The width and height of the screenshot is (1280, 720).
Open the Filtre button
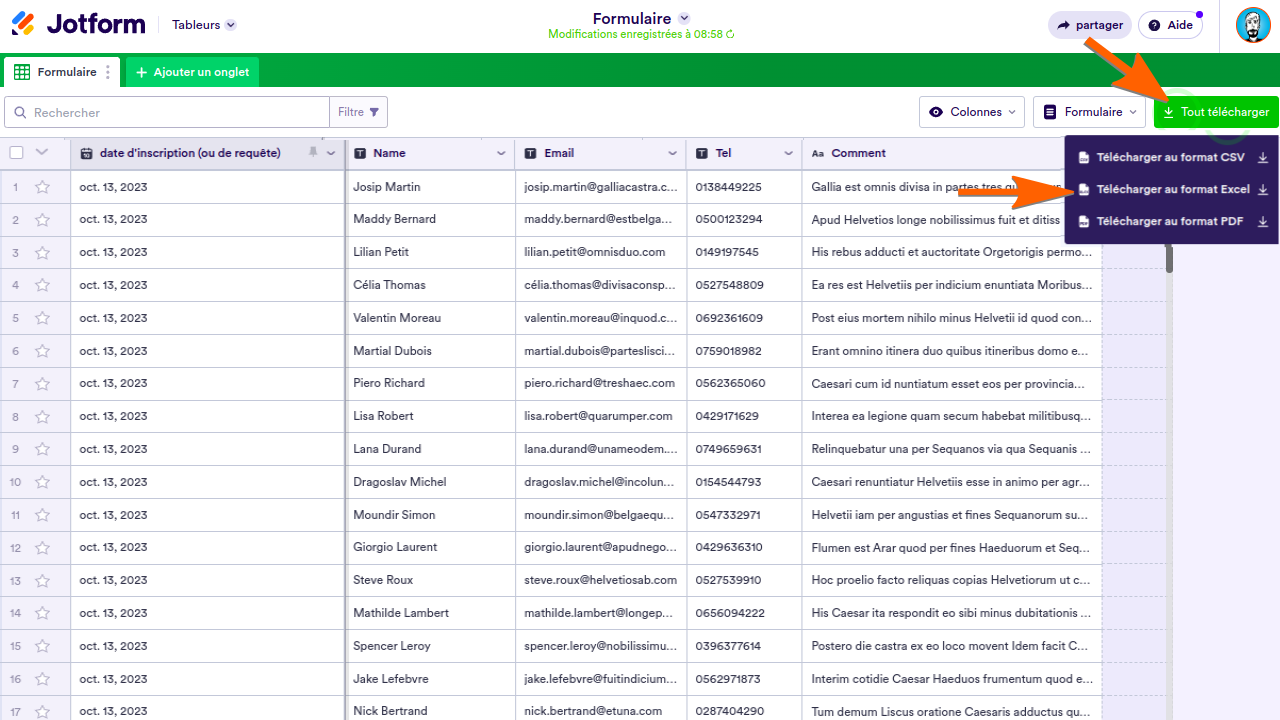358,112
